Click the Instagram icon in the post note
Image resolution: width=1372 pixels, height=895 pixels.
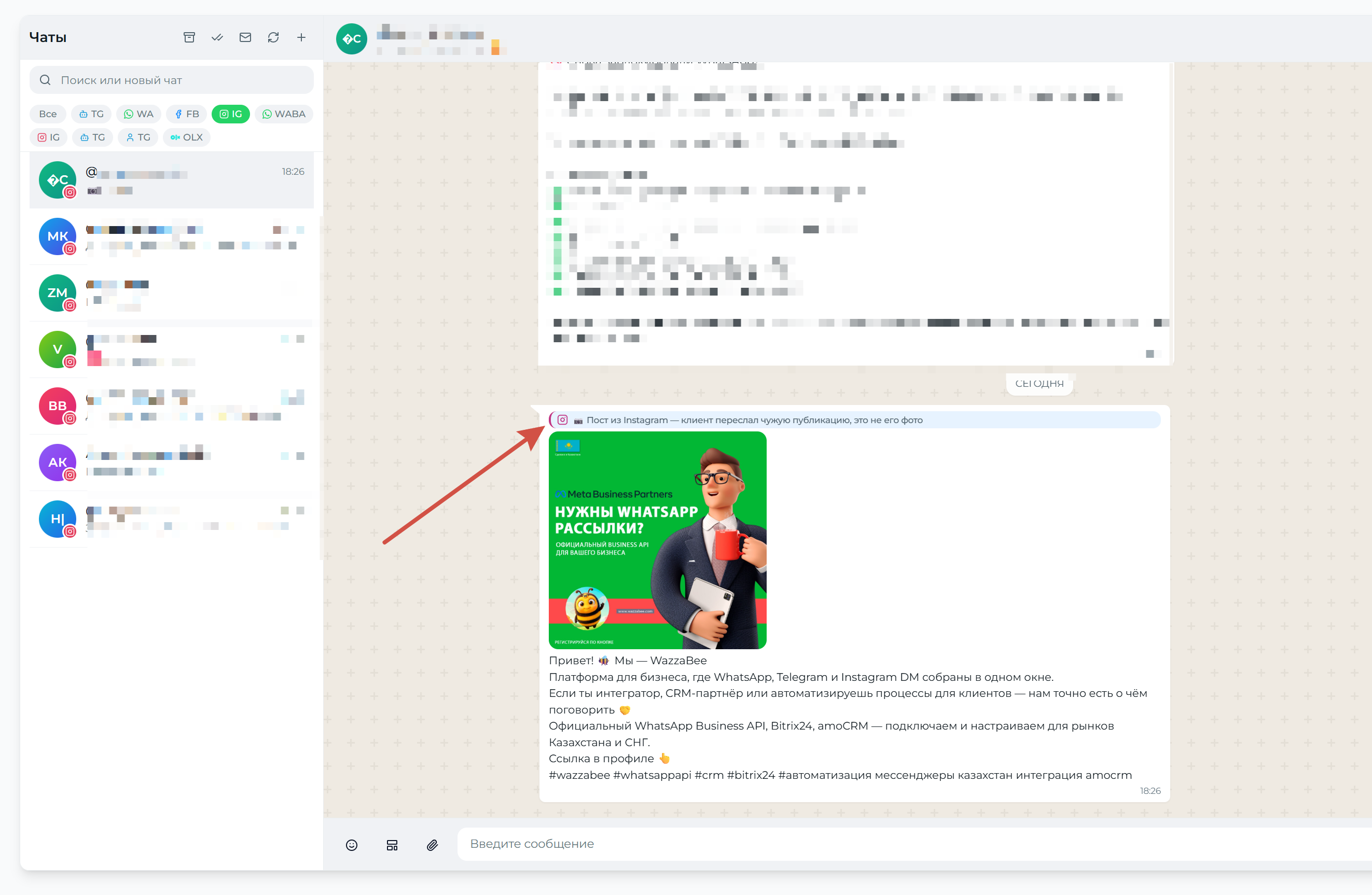click(x=563, y=420)
